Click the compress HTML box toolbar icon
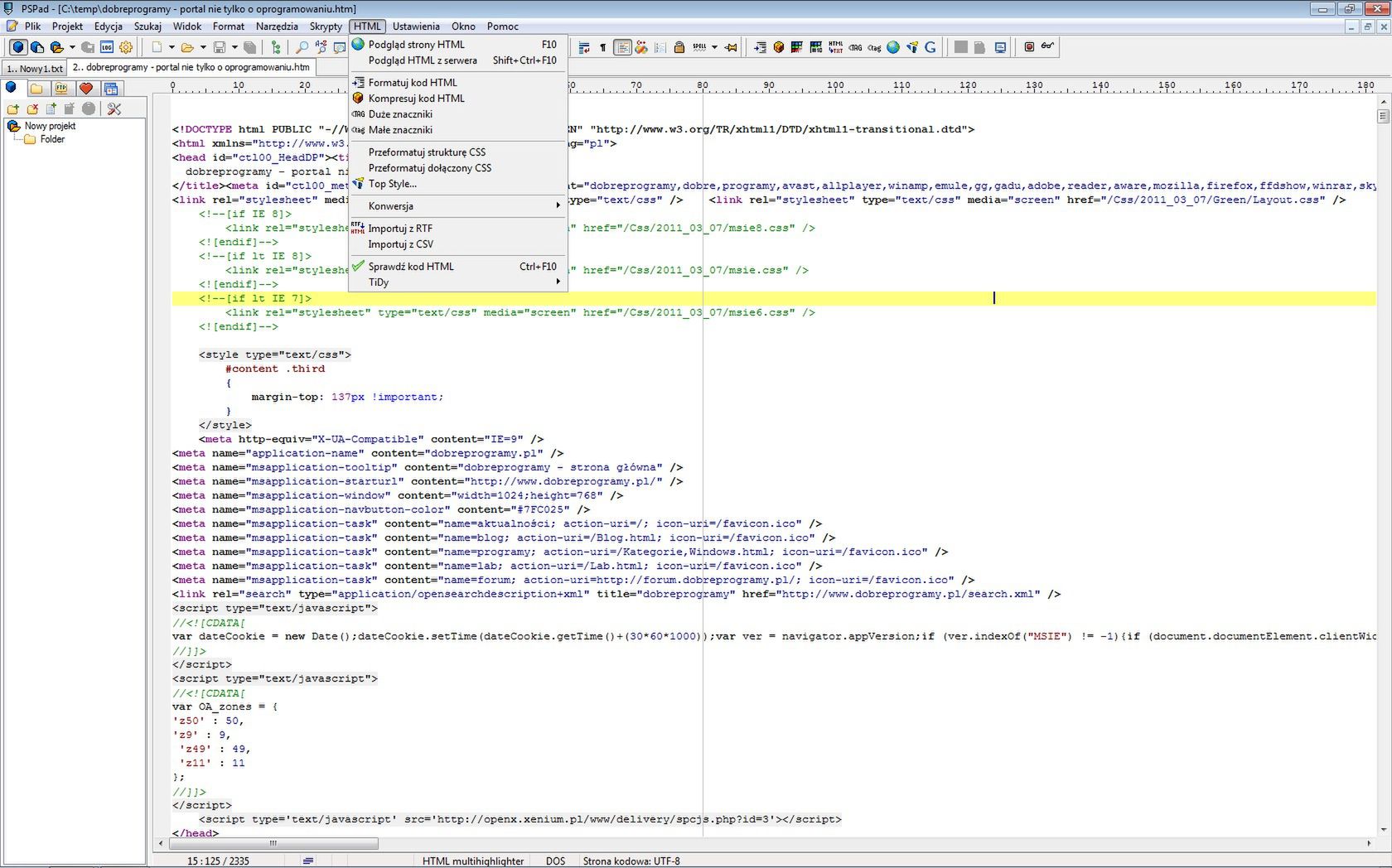1392x868 pixels. point(779,47)
